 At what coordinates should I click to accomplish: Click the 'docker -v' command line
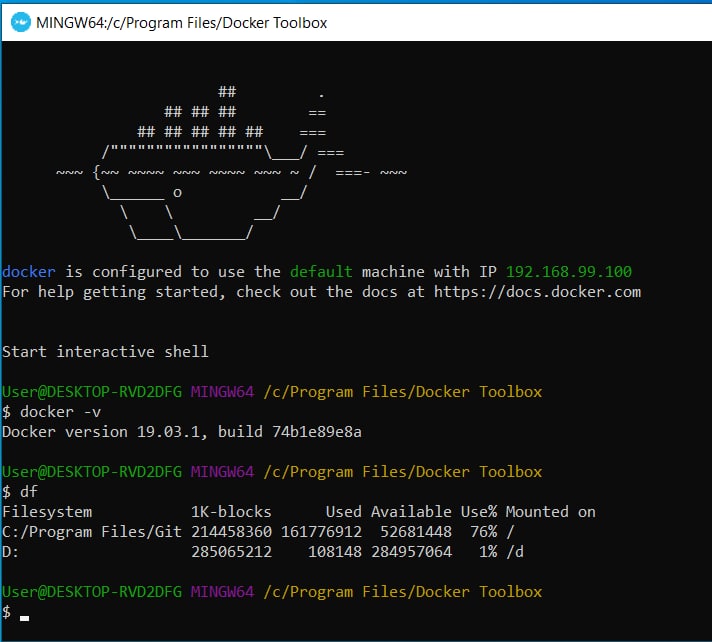point(52,412)
